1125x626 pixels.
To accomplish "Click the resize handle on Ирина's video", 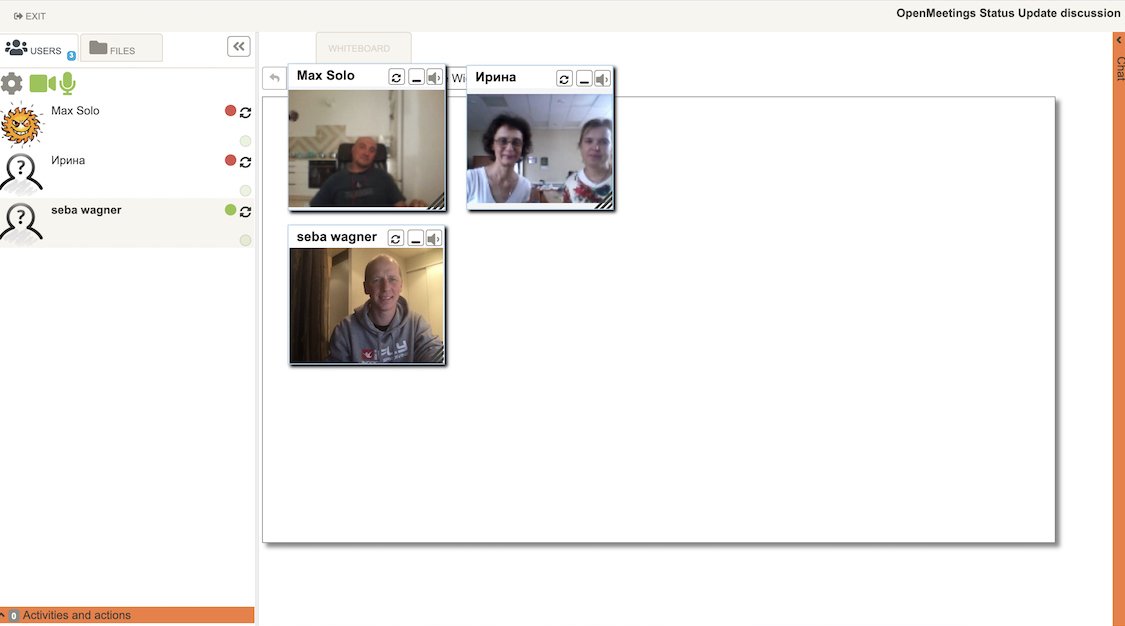I will tap(605, 202).
